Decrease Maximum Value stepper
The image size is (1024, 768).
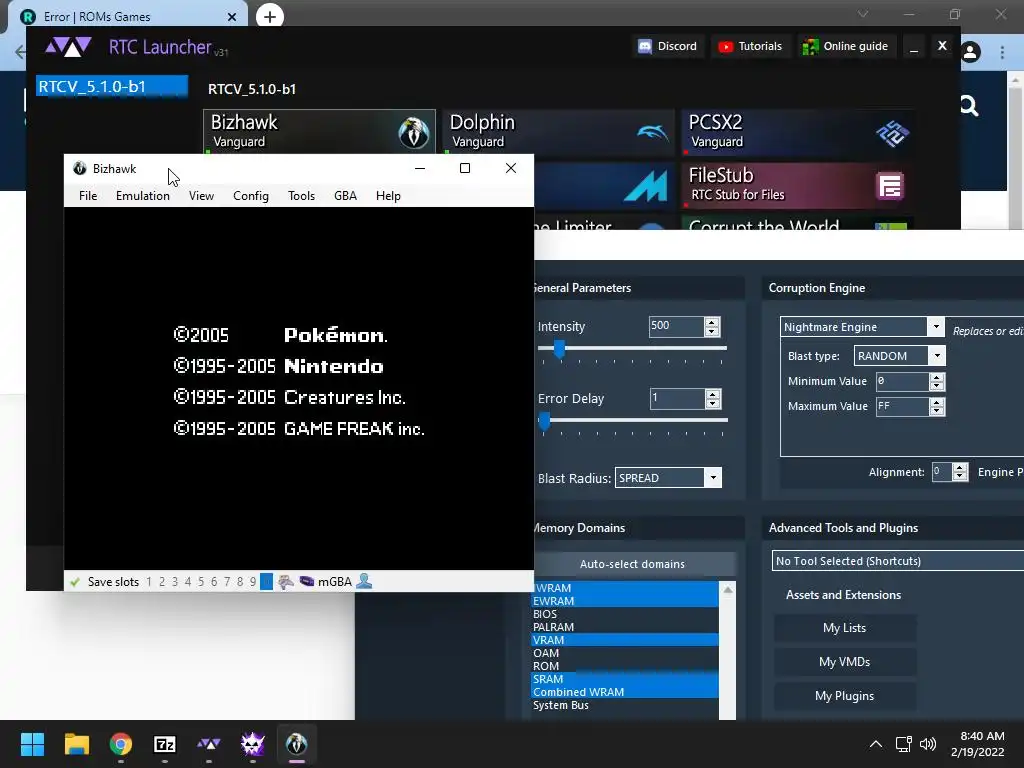click(x=936, y=411)
